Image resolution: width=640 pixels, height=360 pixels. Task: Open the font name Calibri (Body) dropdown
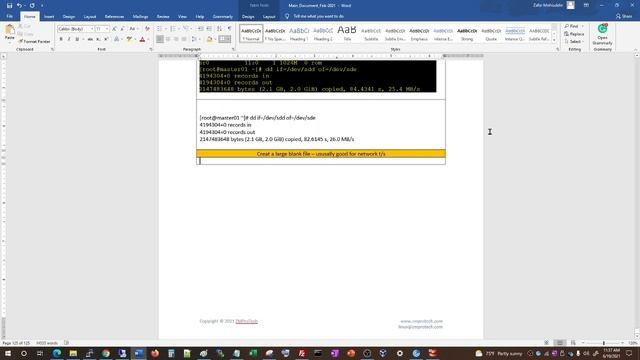[92, 29]
